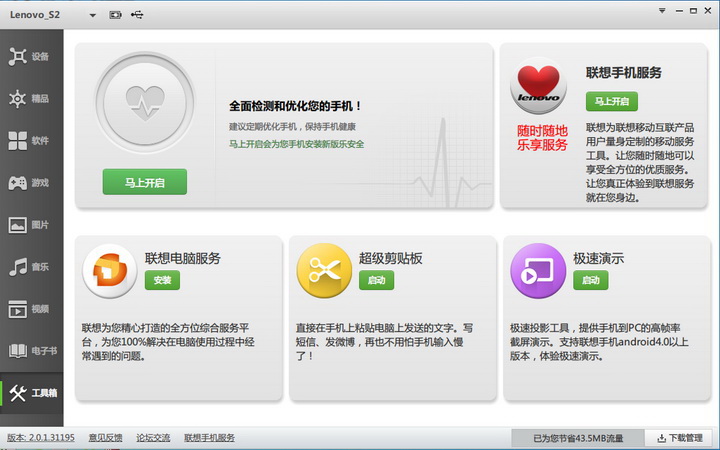720x450 pixels.
Task: Click the USB connection icon
Action: 137,15
